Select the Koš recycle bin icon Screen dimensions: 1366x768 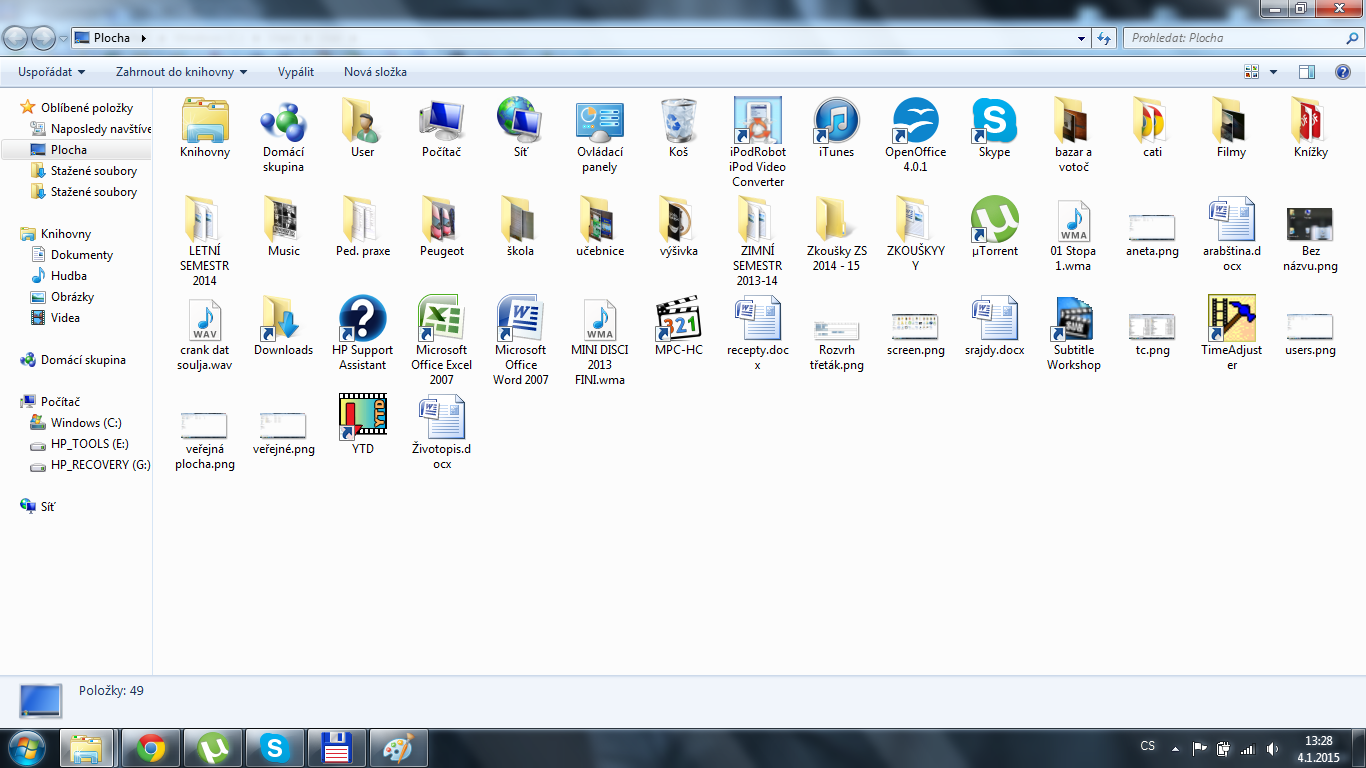pos(679,121)
